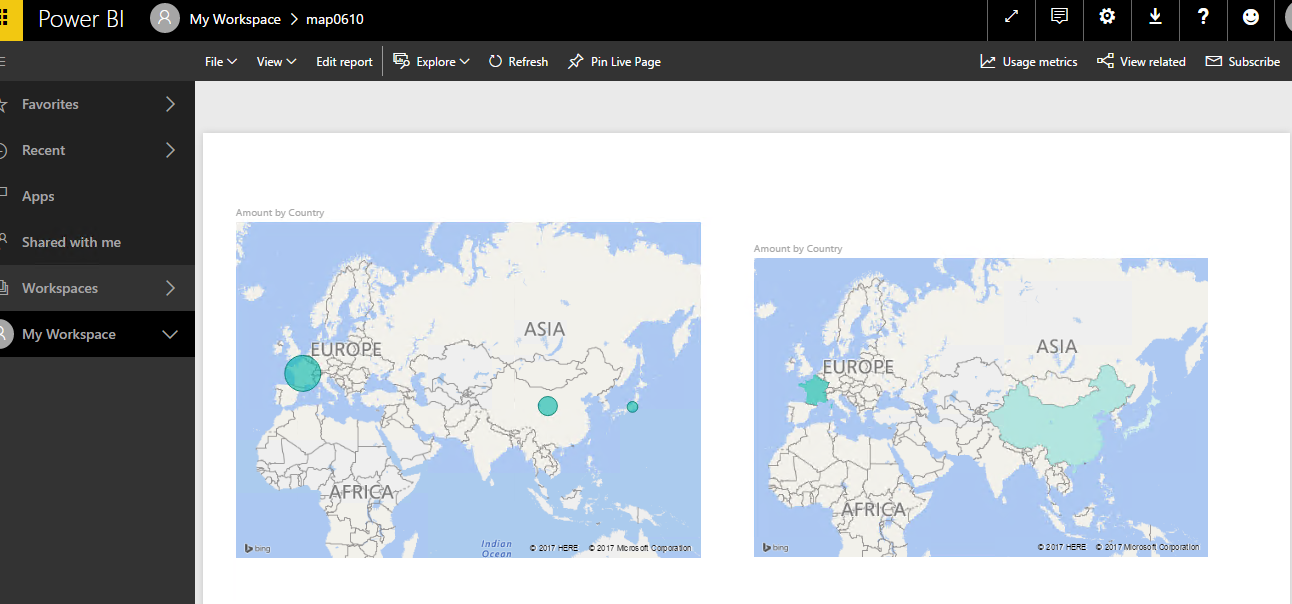Click the large bubble over France
Viewport: 1292px width, 604px height.
click(302, 373)
